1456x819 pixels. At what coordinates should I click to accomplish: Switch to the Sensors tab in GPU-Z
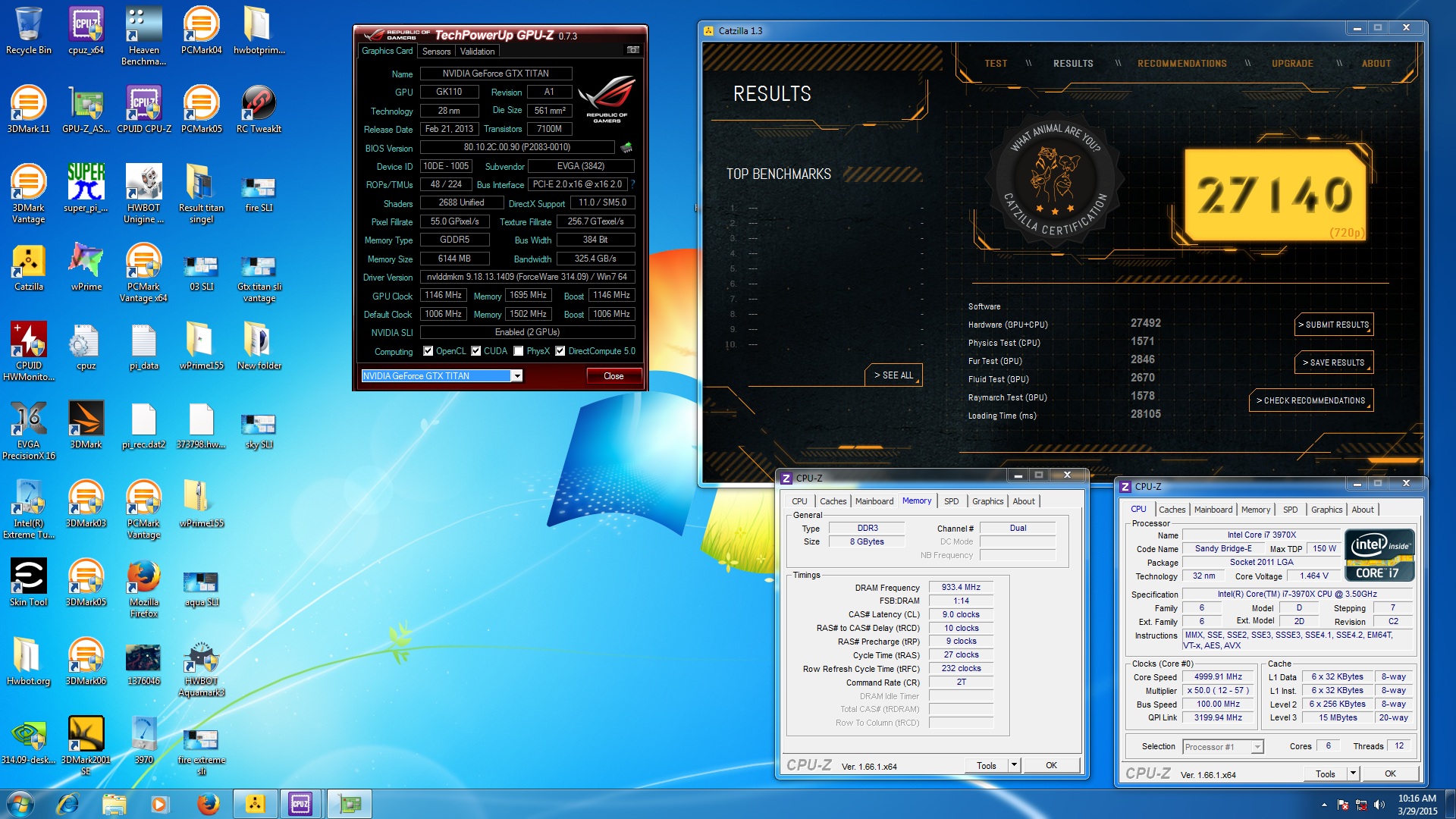point(436,52)
